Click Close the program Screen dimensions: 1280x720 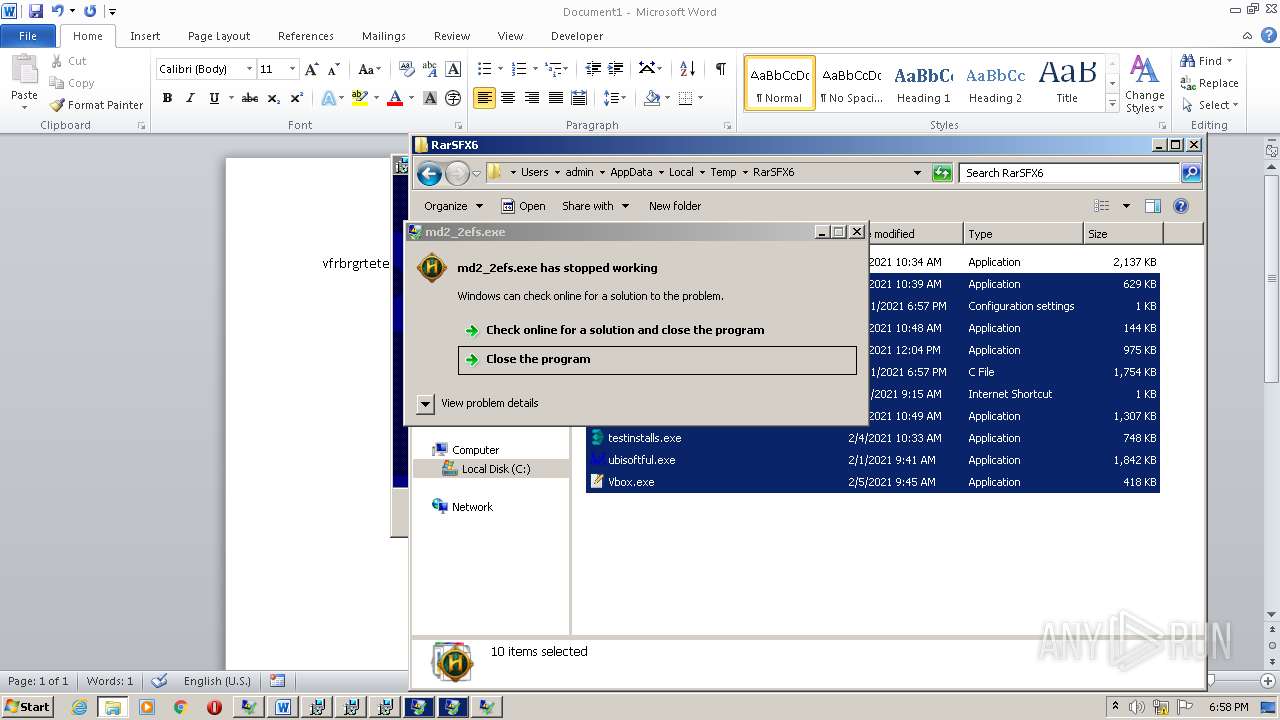(x=657, y=360)
